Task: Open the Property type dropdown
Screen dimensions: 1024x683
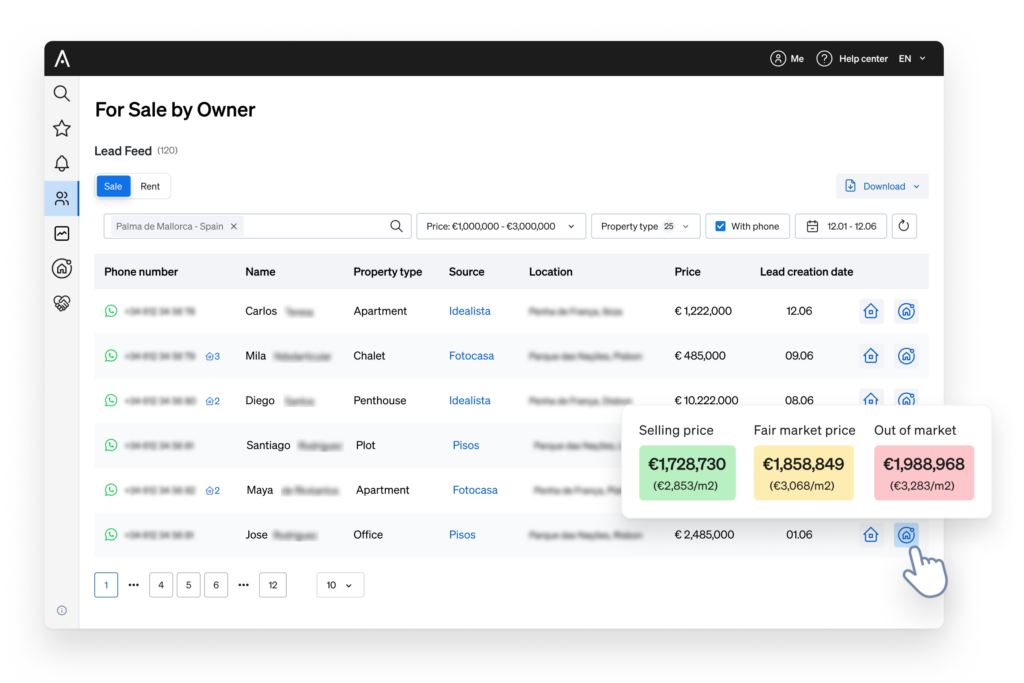Action: click(645, 226)
